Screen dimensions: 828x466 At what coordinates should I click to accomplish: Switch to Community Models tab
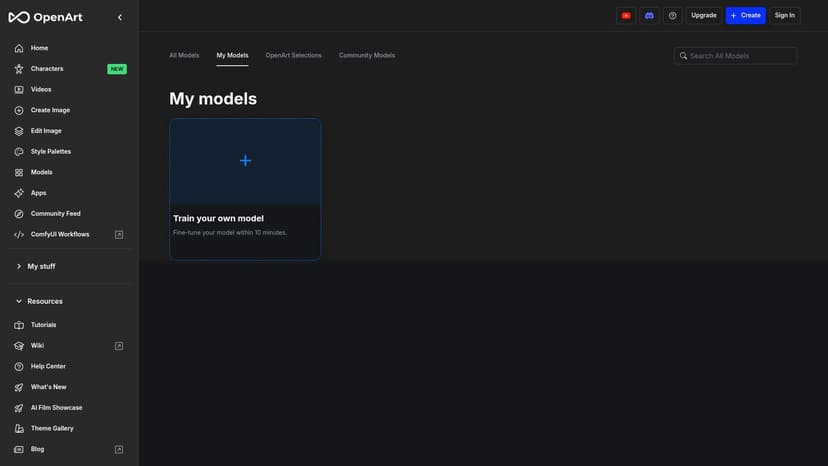[x=366, y=55]
